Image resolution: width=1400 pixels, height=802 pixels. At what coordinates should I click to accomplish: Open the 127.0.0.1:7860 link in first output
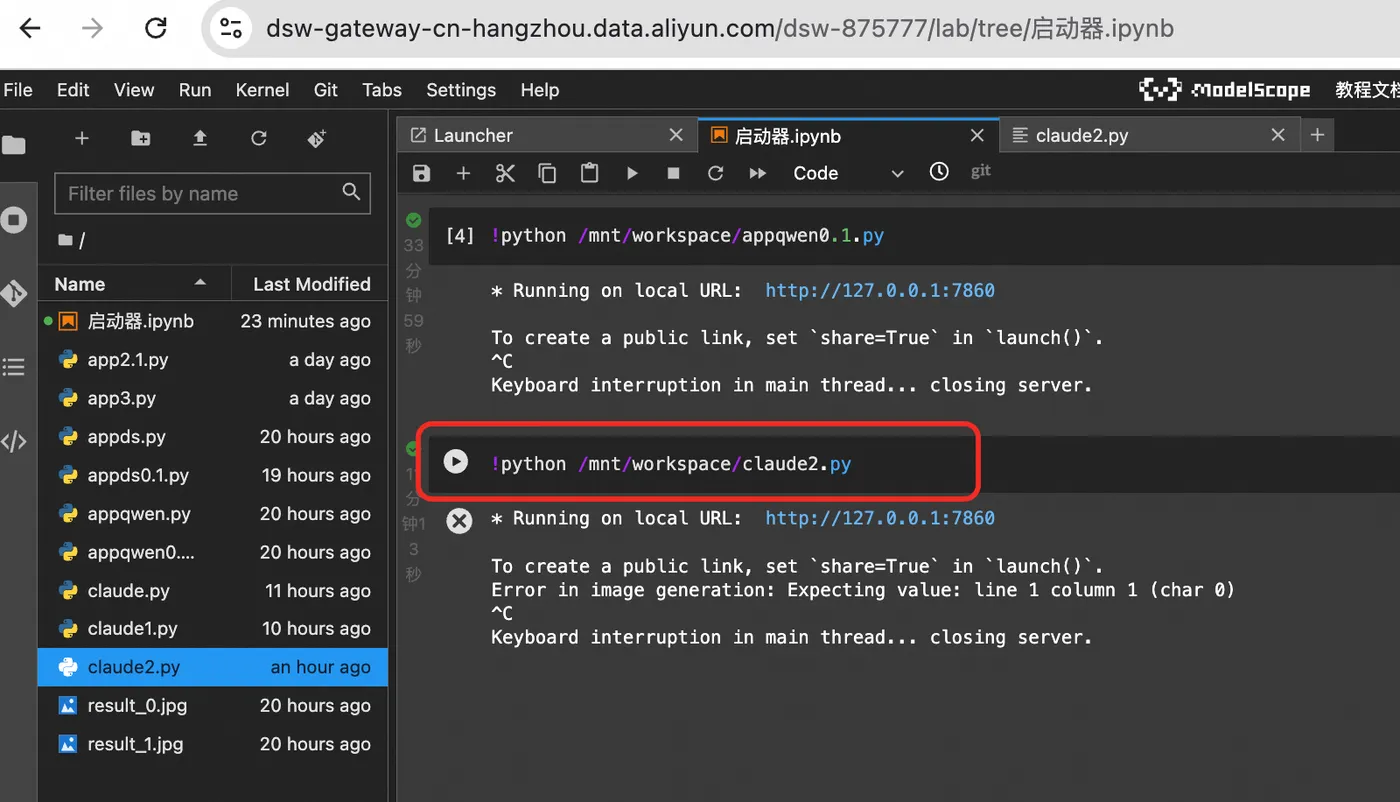tap(880, 290)
